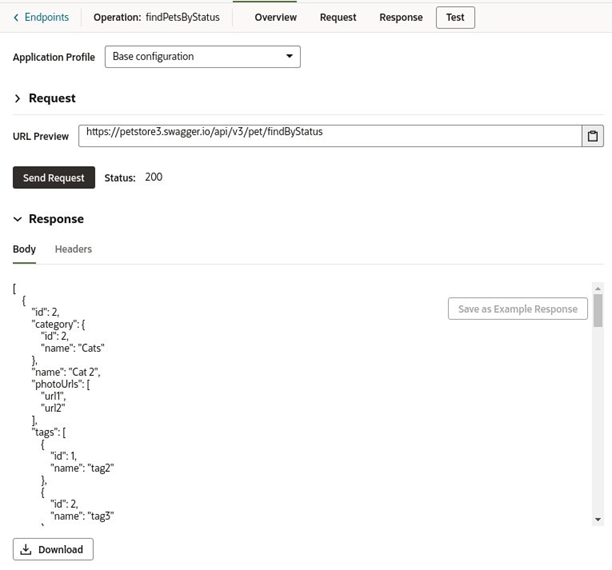Screen dimensions: 612x570
Task: Click the "name": "Cats" line
Action: pos(72,348)
